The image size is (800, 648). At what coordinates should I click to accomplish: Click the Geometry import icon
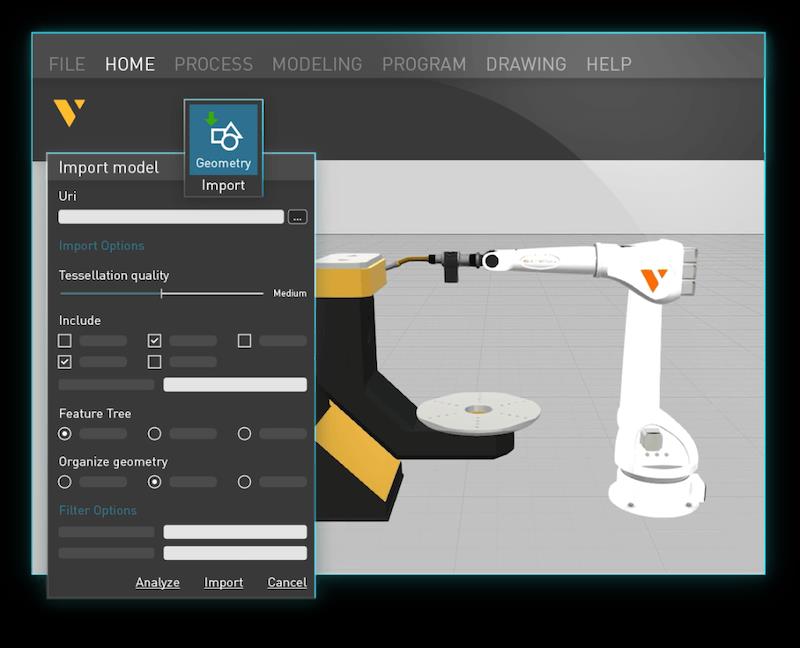click(x=223, y=138)
